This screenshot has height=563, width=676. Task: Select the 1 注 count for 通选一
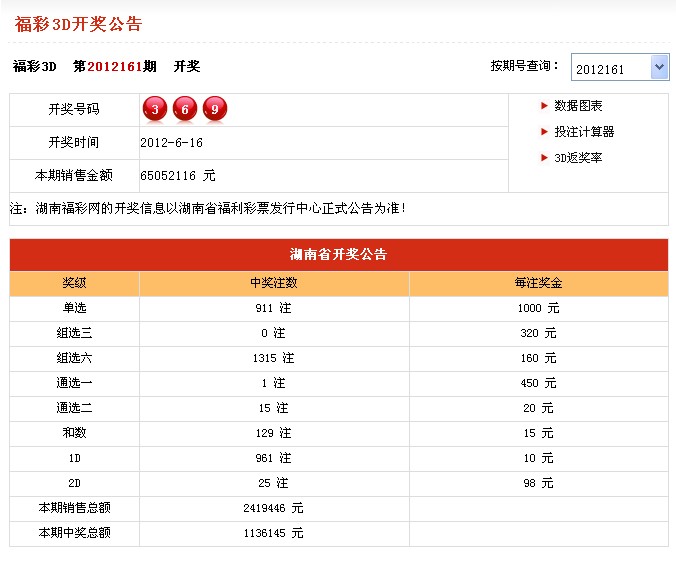[273, 383]
